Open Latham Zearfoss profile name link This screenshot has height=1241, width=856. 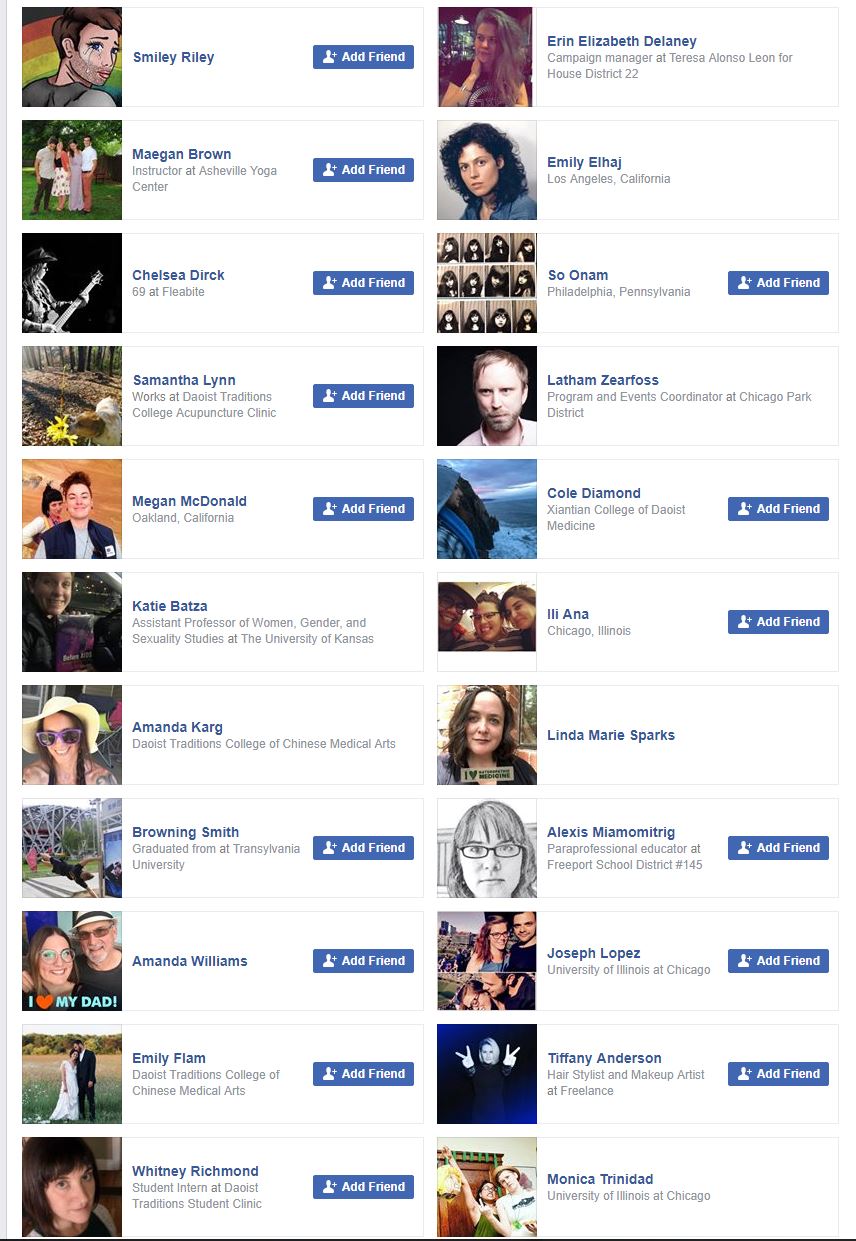click(603, 380)
